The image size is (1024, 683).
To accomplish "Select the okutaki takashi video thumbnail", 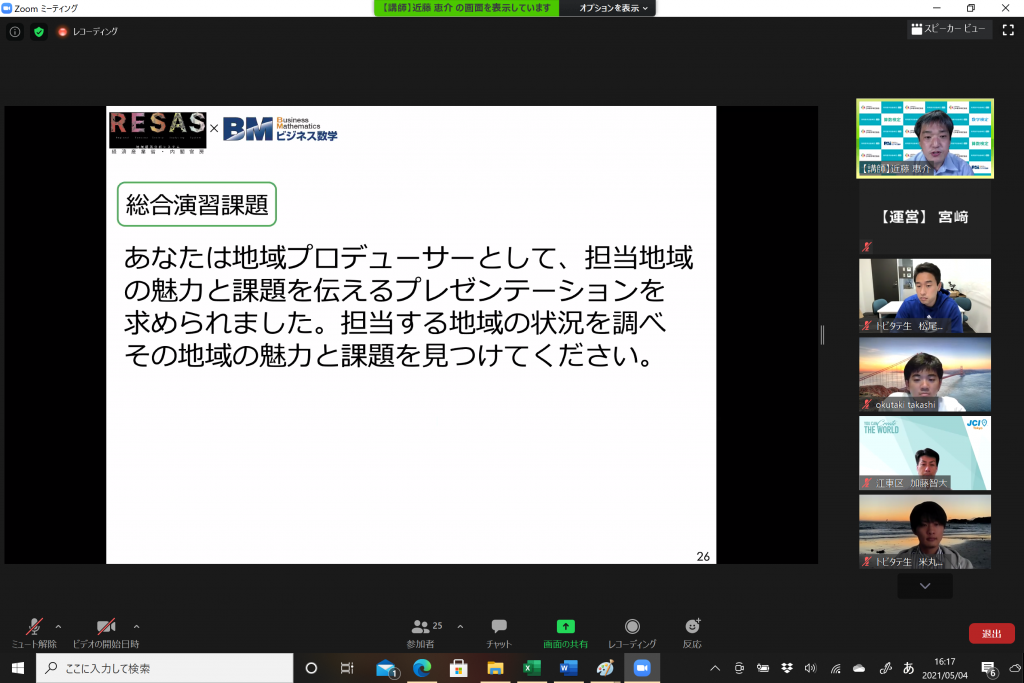I will 925,374.
